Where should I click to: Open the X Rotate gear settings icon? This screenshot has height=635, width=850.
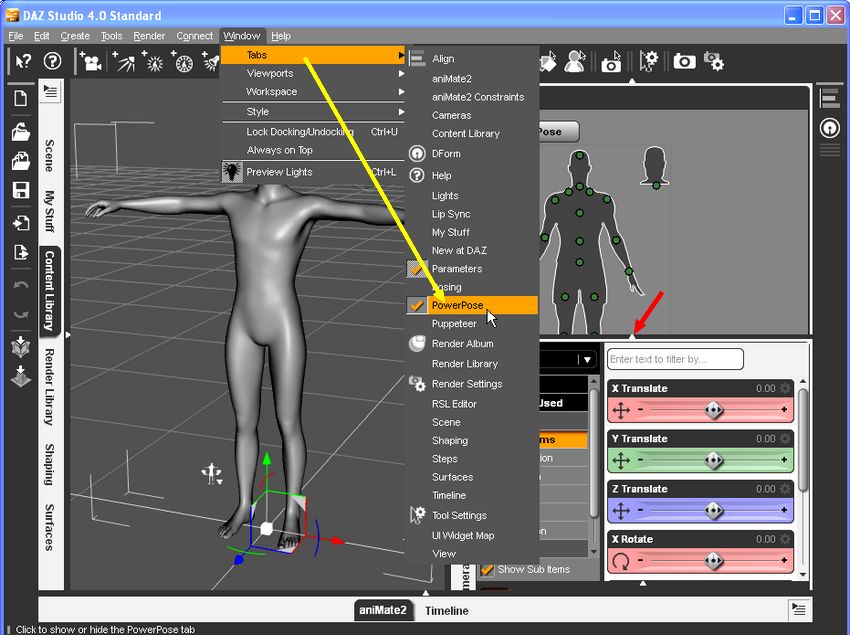point(785,539)
